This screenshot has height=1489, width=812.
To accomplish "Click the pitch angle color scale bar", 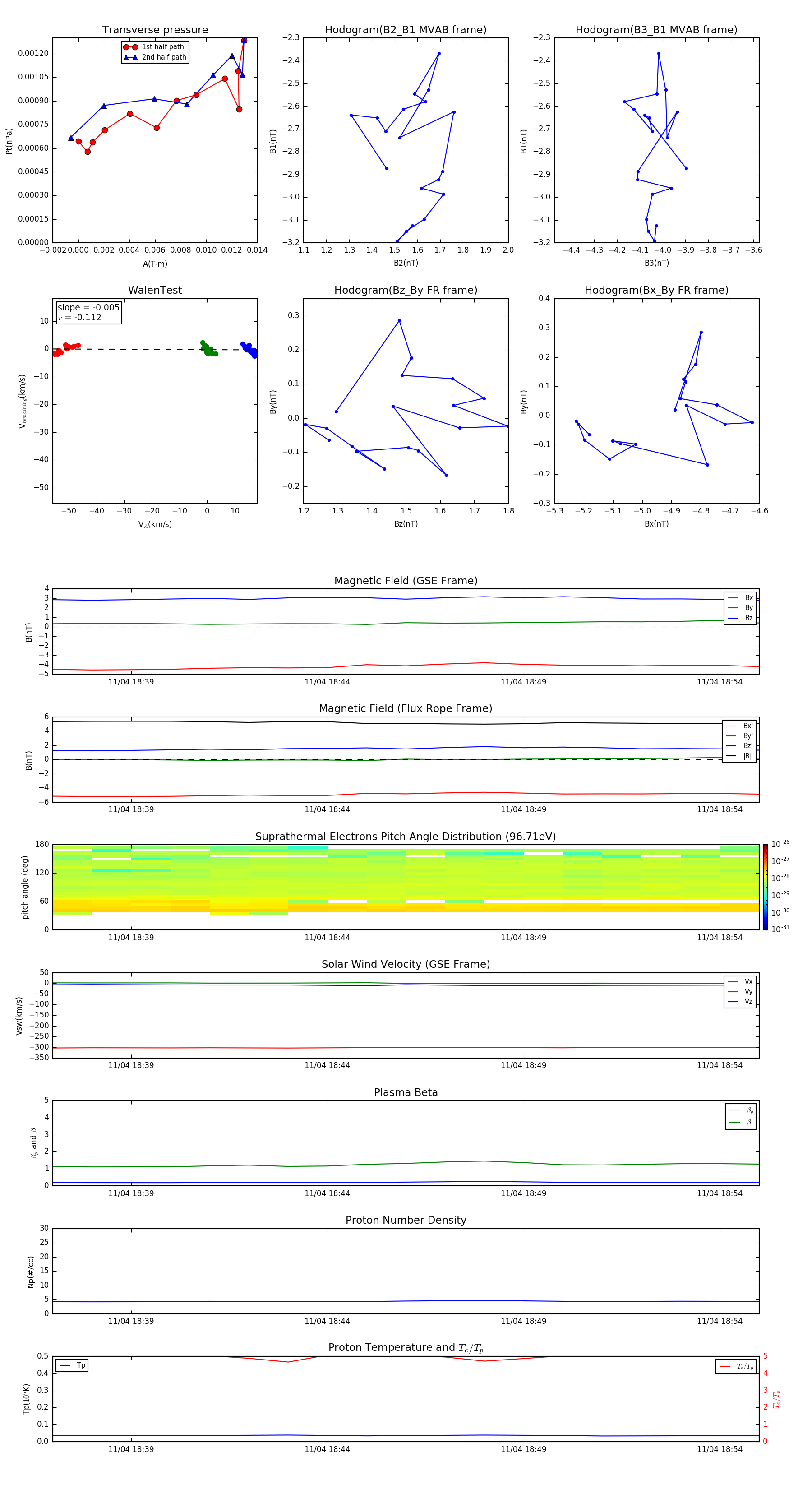I will click(765, 887).
